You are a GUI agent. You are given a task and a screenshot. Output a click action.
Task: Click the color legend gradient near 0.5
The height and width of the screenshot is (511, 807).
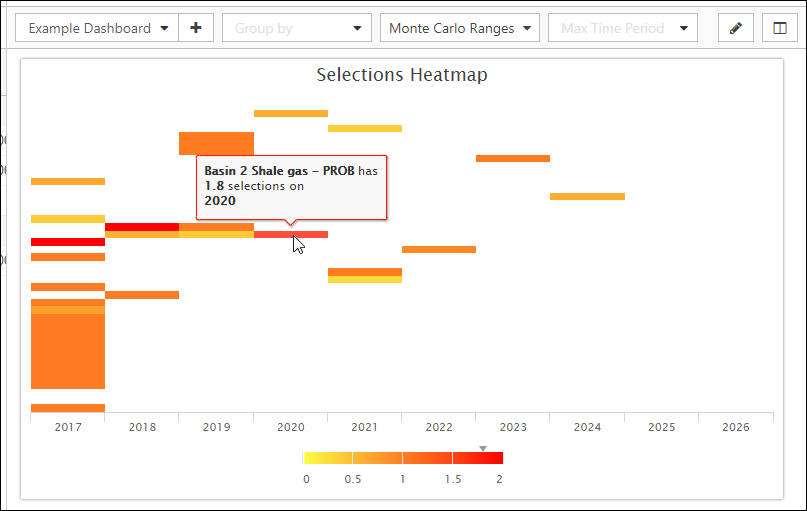353,458
